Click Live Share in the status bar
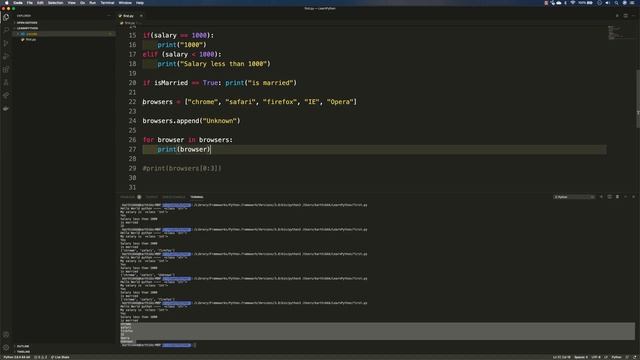This screenshot has width=640, height=360. (x=60, y=357)
